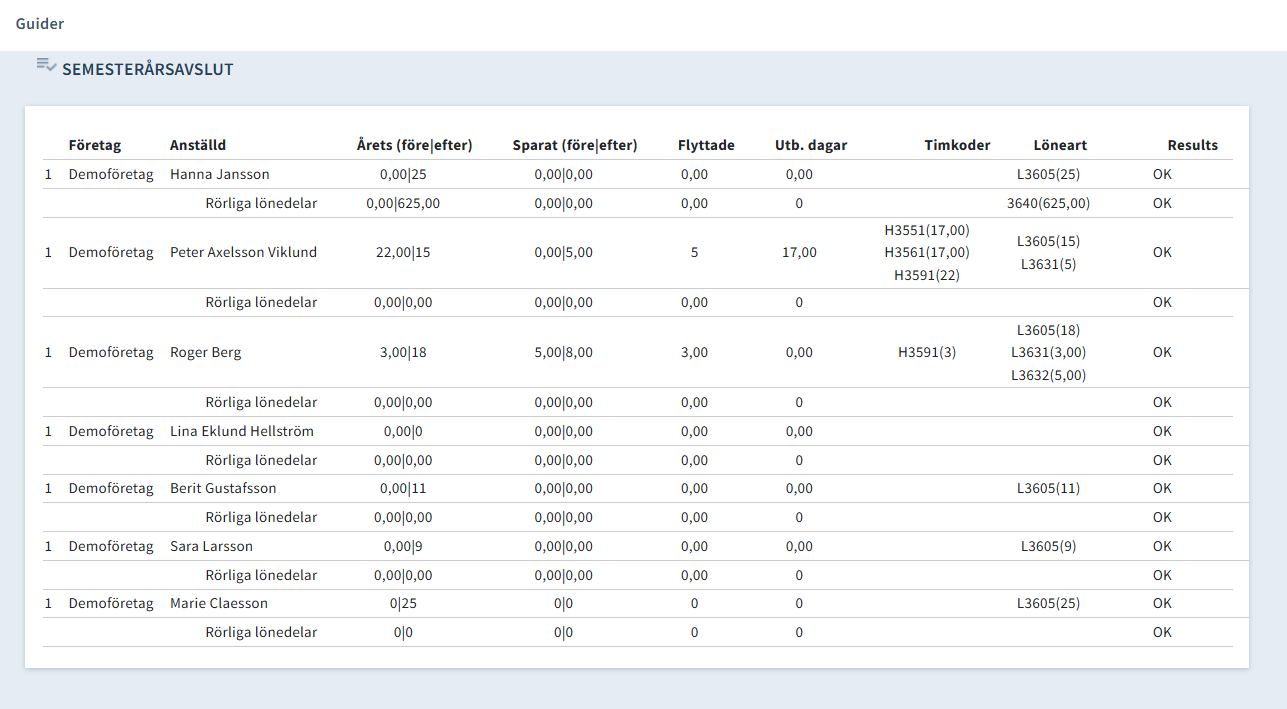1287x709 pixels.
Task: Click the Företag column header
Action: point(94,145)
